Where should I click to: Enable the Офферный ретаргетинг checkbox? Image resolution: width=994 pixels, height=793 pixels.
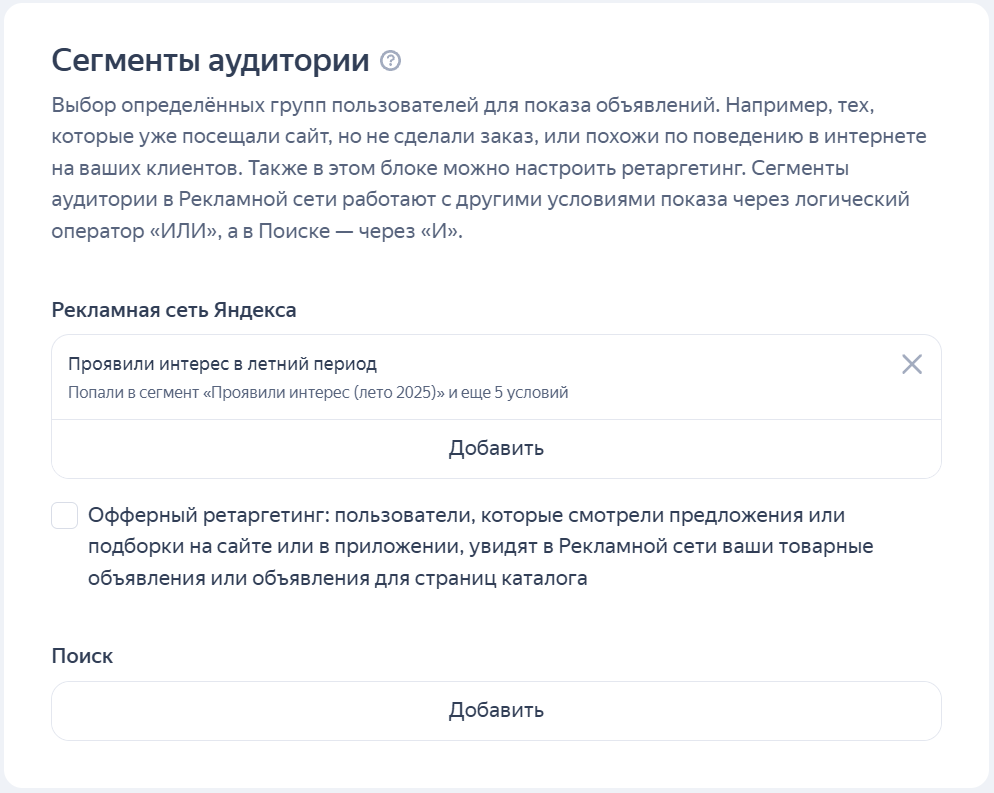coord(65,516)
